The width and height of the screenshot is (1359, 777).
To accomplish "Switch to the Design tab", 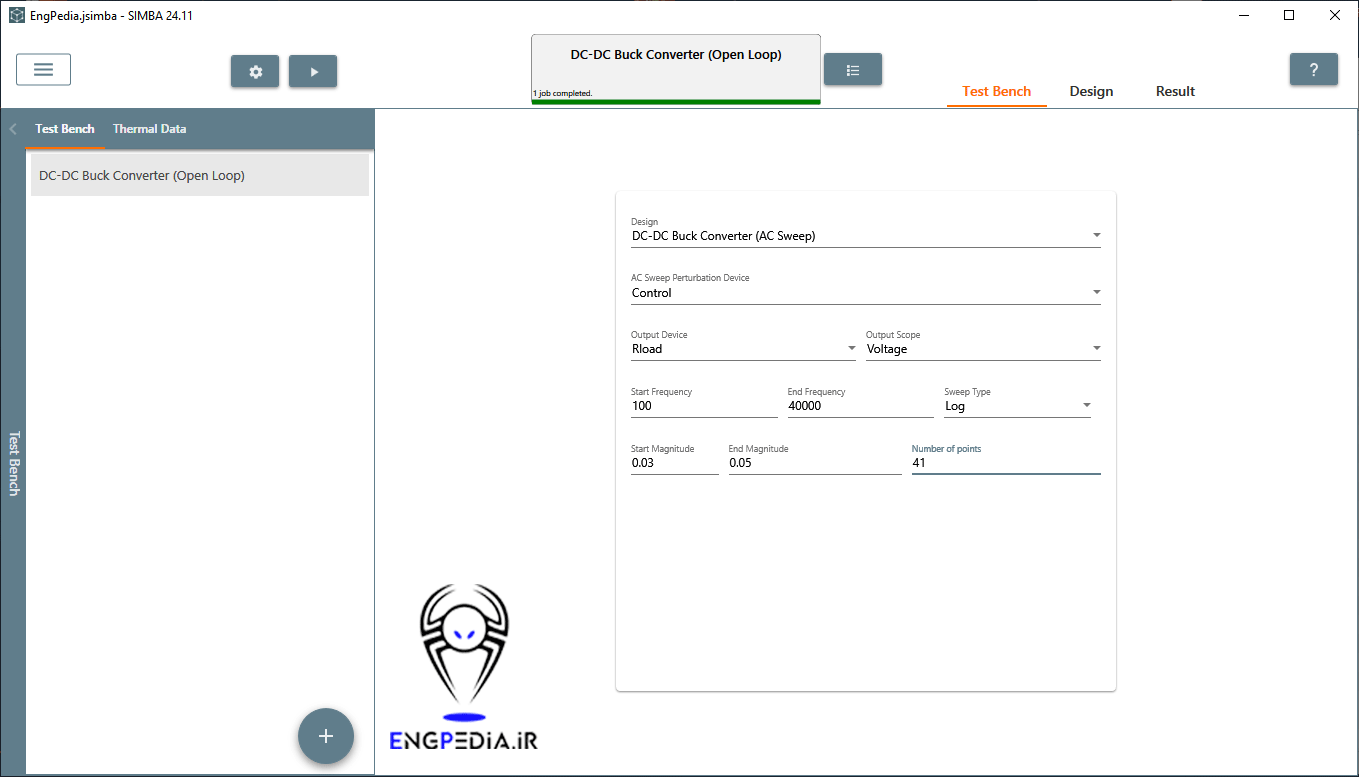I will click(x=1091, y=91).
